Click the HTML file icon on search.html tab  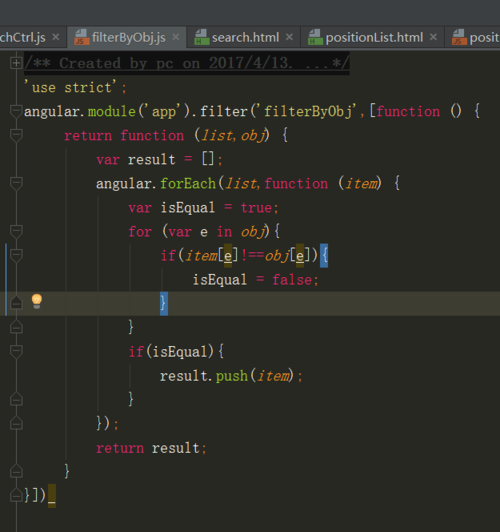click(201, 37)
